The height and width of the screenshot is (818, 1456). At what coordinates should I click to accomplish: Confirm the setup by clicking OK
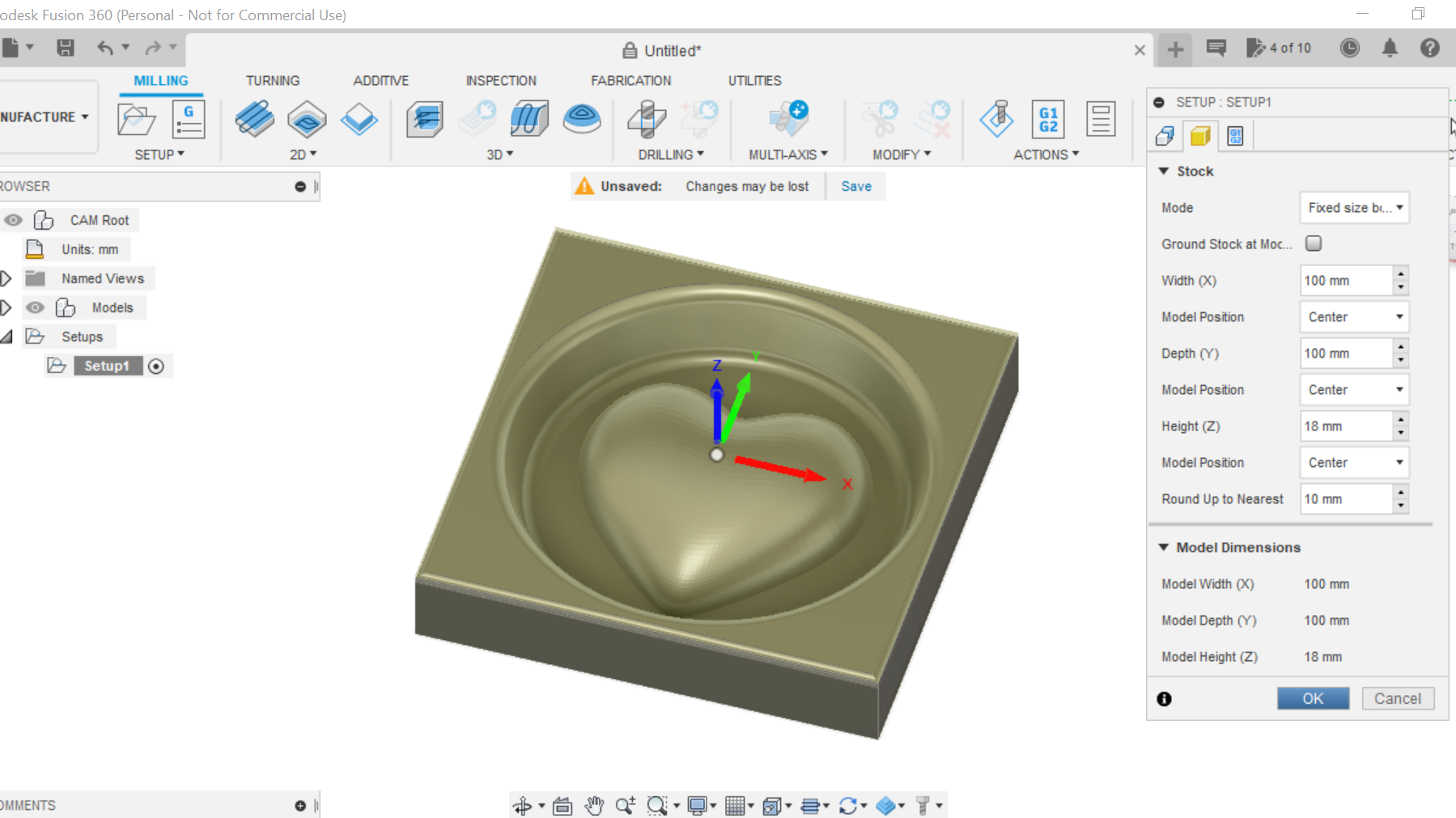tap(1313, 697)
